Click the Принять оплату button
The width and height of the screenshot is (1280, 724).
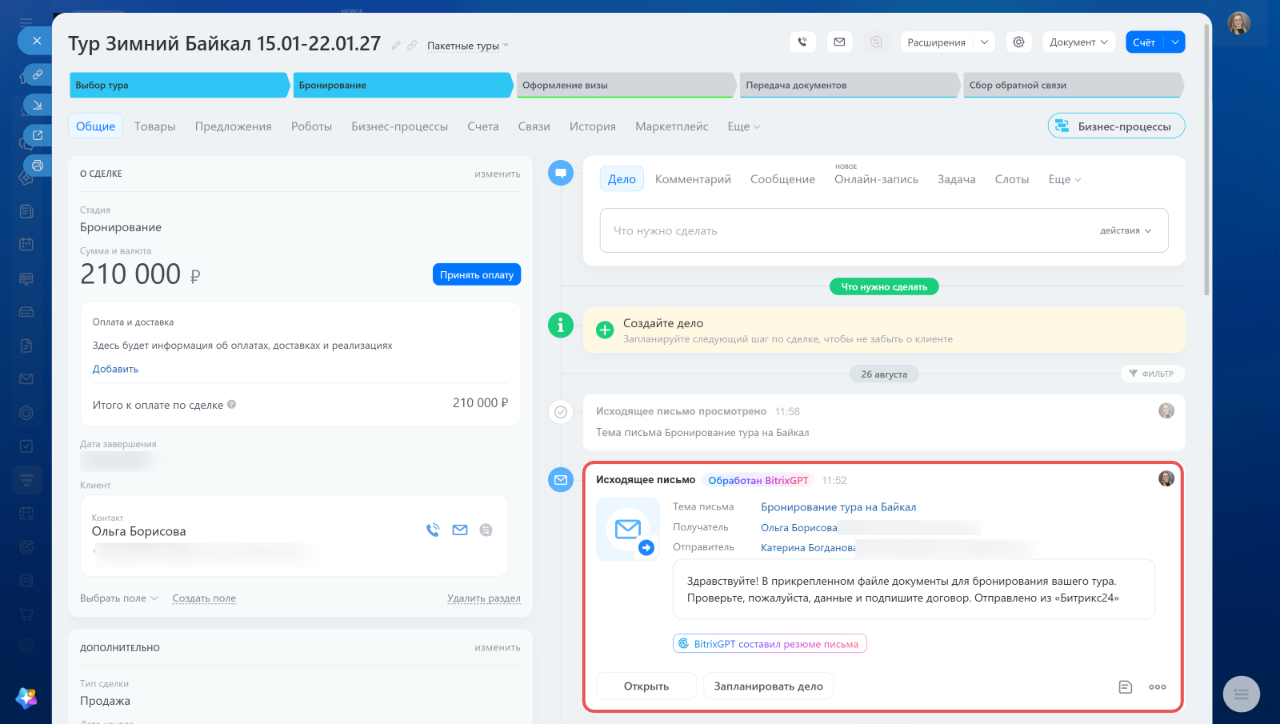pos(477,274)
